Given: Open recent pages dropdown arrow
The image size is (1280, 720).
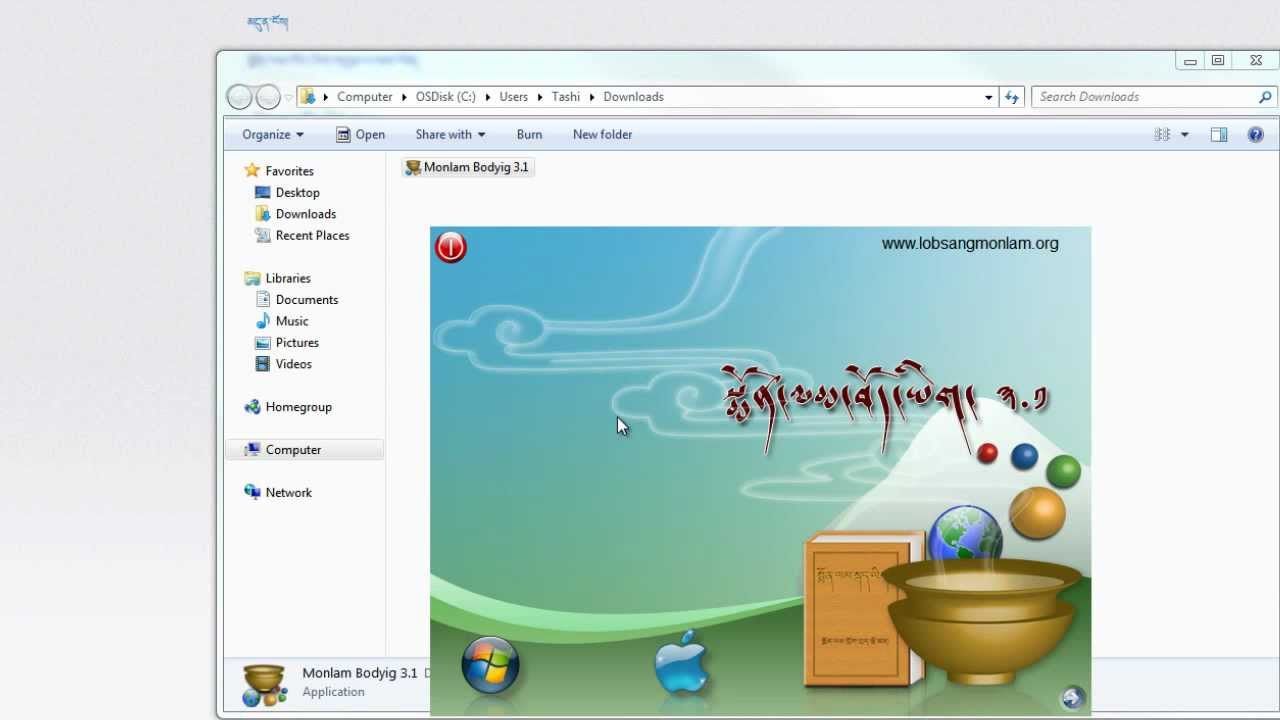Looking at the screenshot, I should pos(288,97).
